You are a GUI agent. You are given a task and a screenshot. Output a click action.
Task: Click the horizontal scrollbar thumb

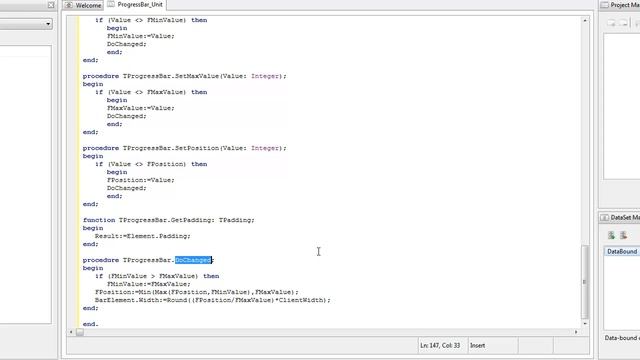coord(80,332)
